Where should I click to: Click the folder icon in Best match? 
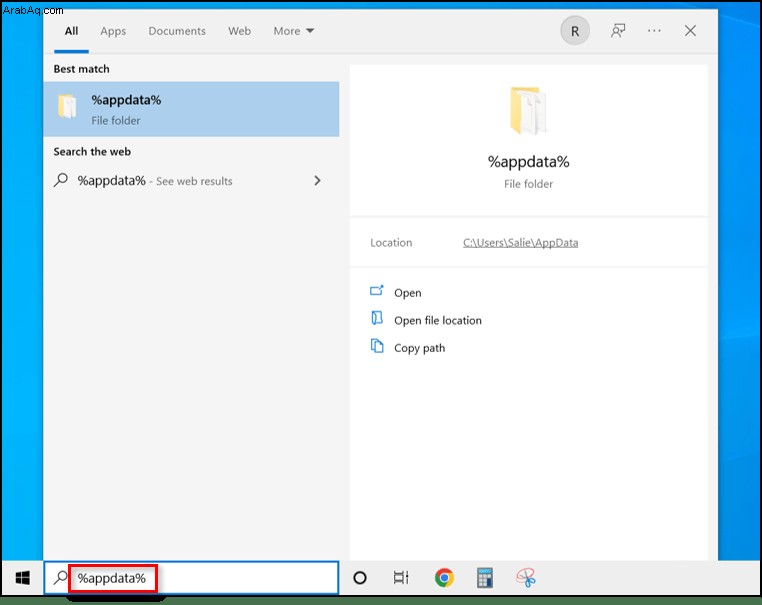(68, 106)
